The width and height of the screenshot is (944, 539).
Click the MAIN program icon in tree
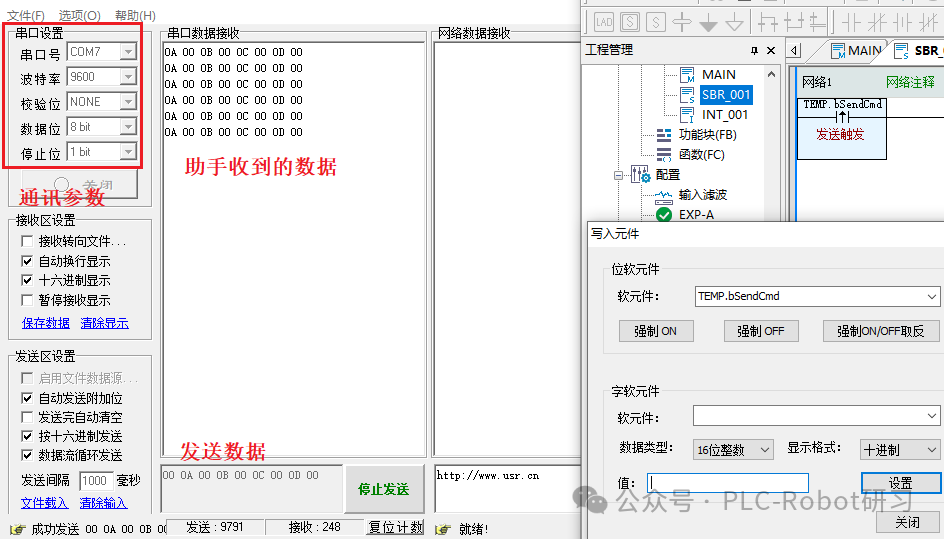[x=687, y=75]
